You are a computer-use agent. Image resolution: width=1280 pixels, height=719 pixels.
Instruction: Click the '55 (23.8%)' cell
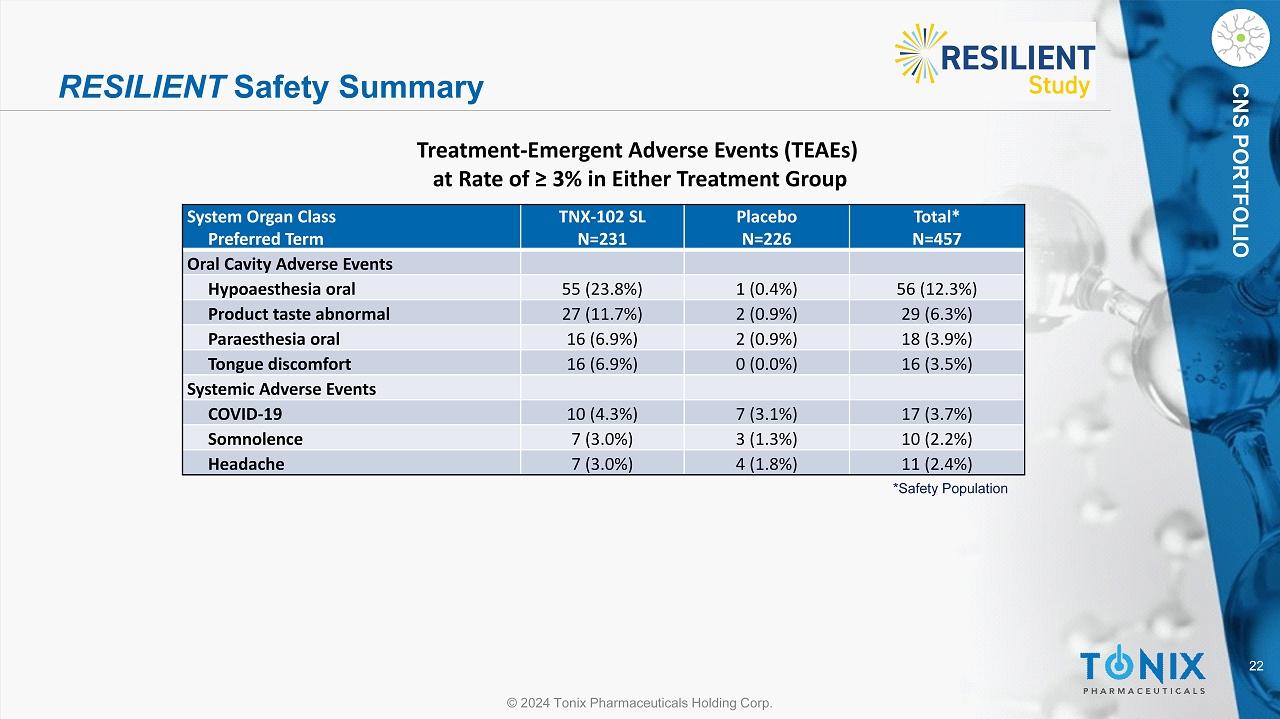point(603,289)
